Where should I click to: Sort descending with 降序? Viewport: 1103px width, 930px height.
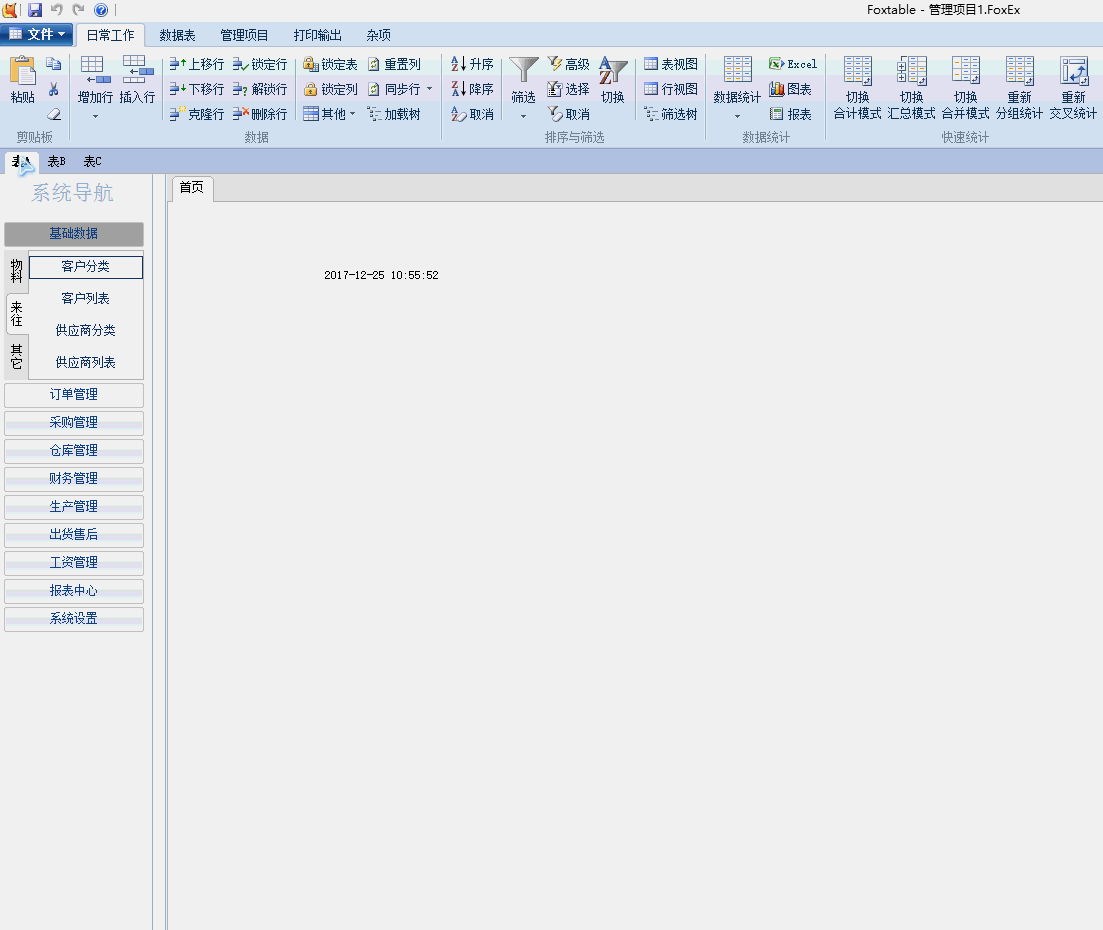pyautogui.click(x=472, y=89)
